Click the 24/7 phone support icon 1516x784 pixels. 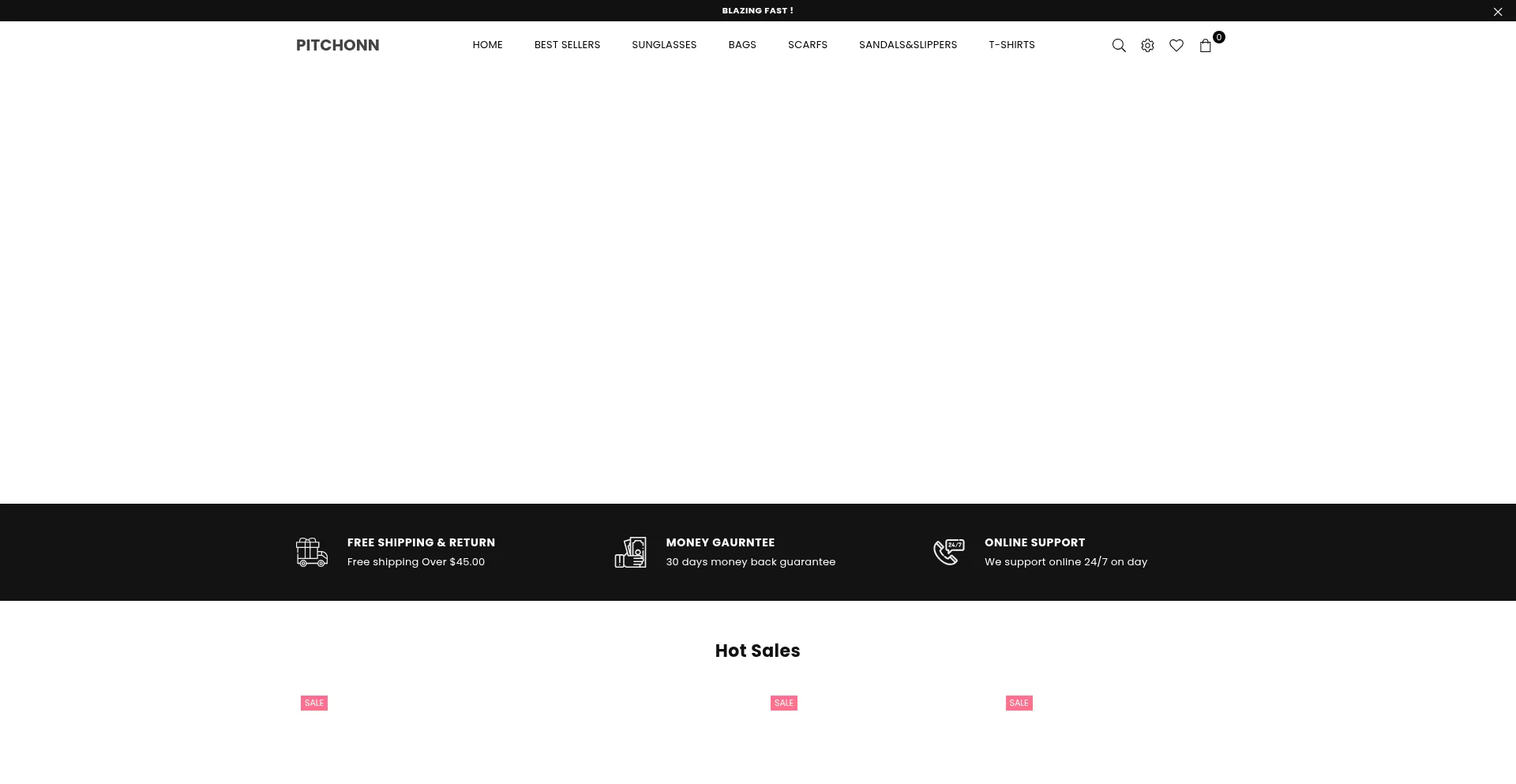pyautogui.click(x=948, y=552)
